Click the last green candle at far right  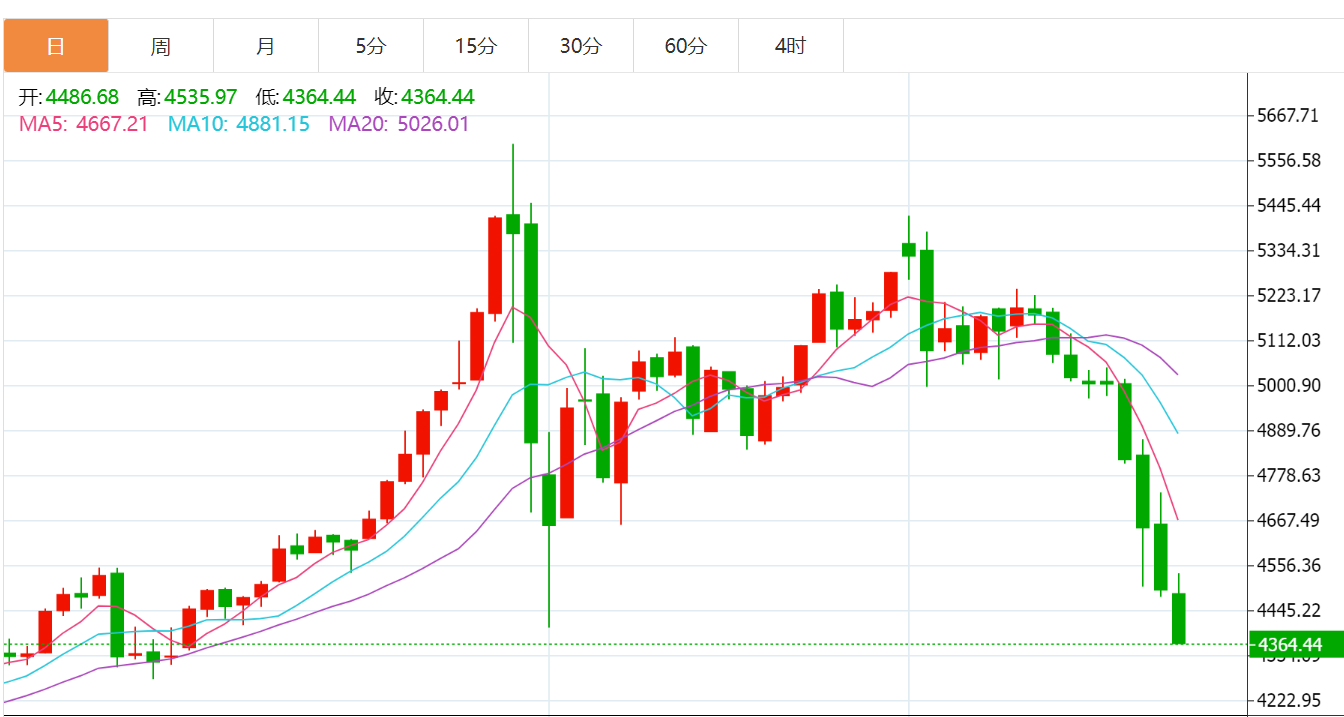point(1179,618)
